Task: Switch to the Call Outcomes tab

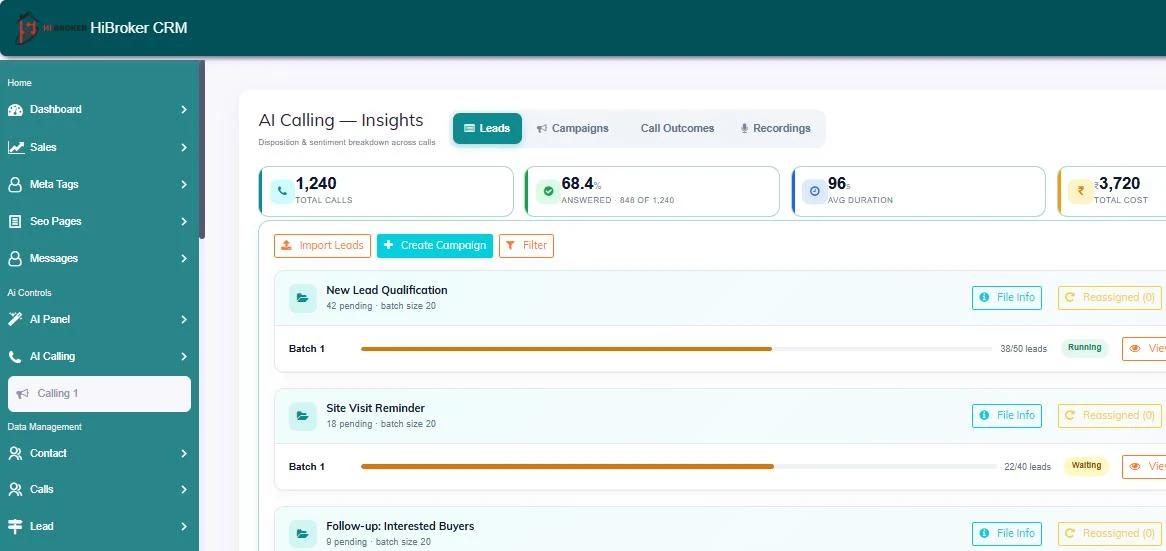Action: click(x=677, y=129)
